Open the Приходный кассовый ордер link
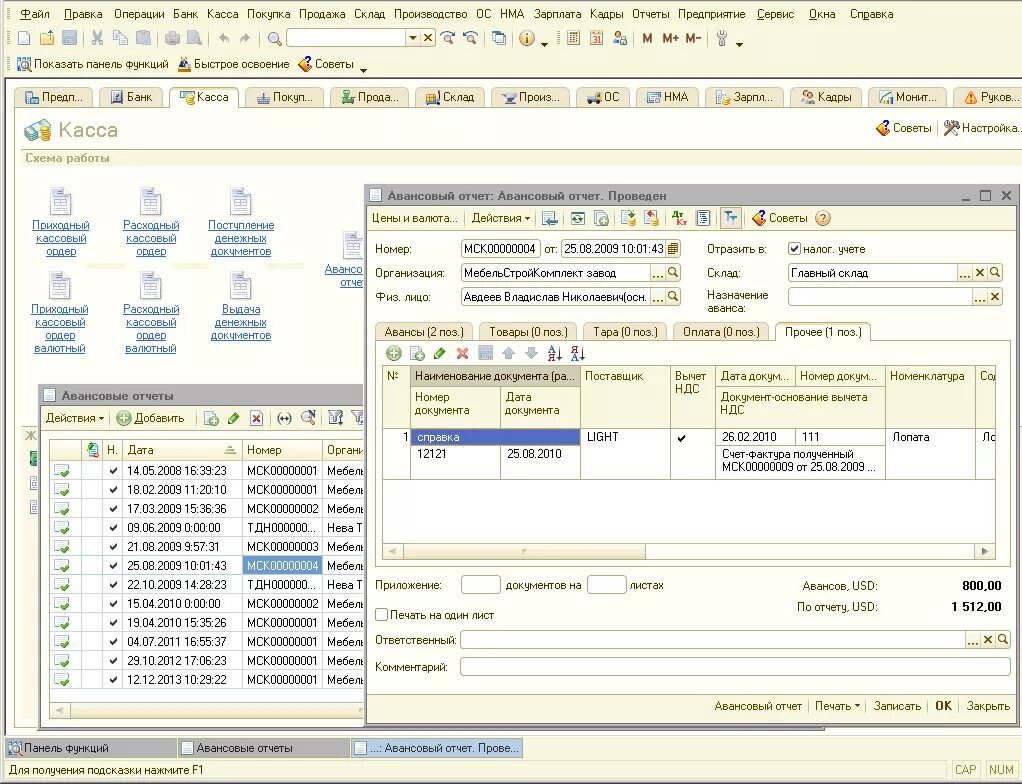Screen dimensions: 1022x784 click(60, 238)
